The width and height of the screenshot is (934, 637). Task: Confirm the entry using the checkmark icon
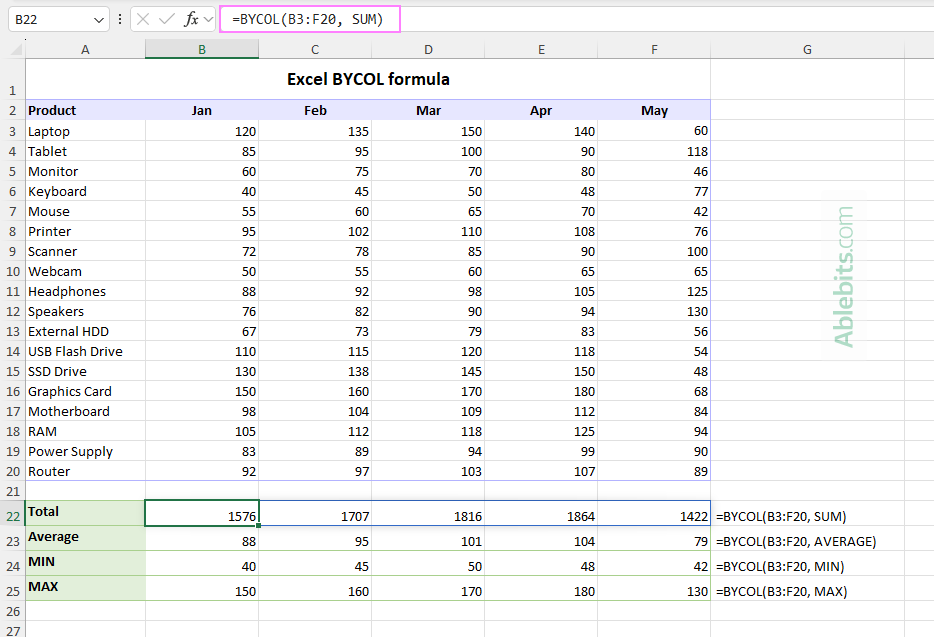(165, 19)
